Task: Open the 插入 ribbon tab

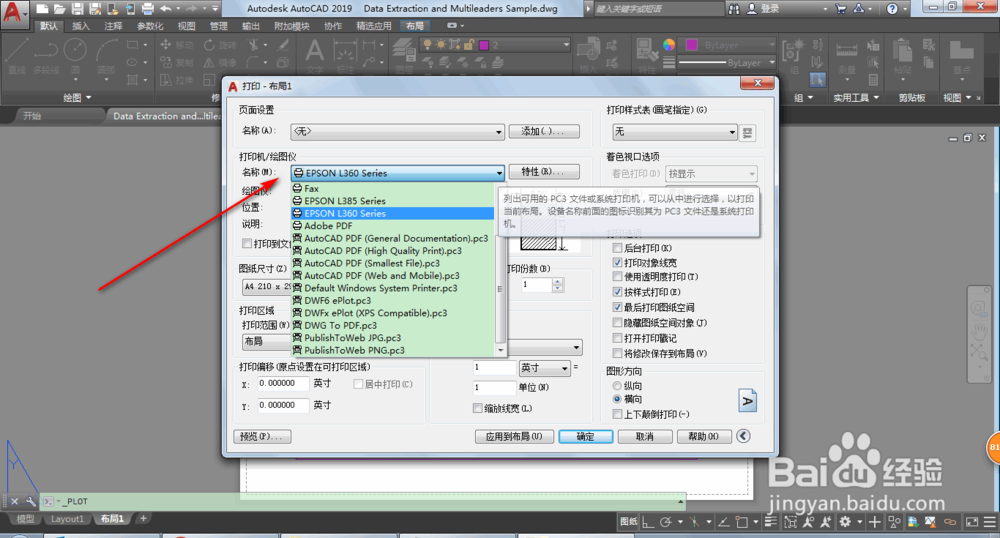Action: pos(81,26)
